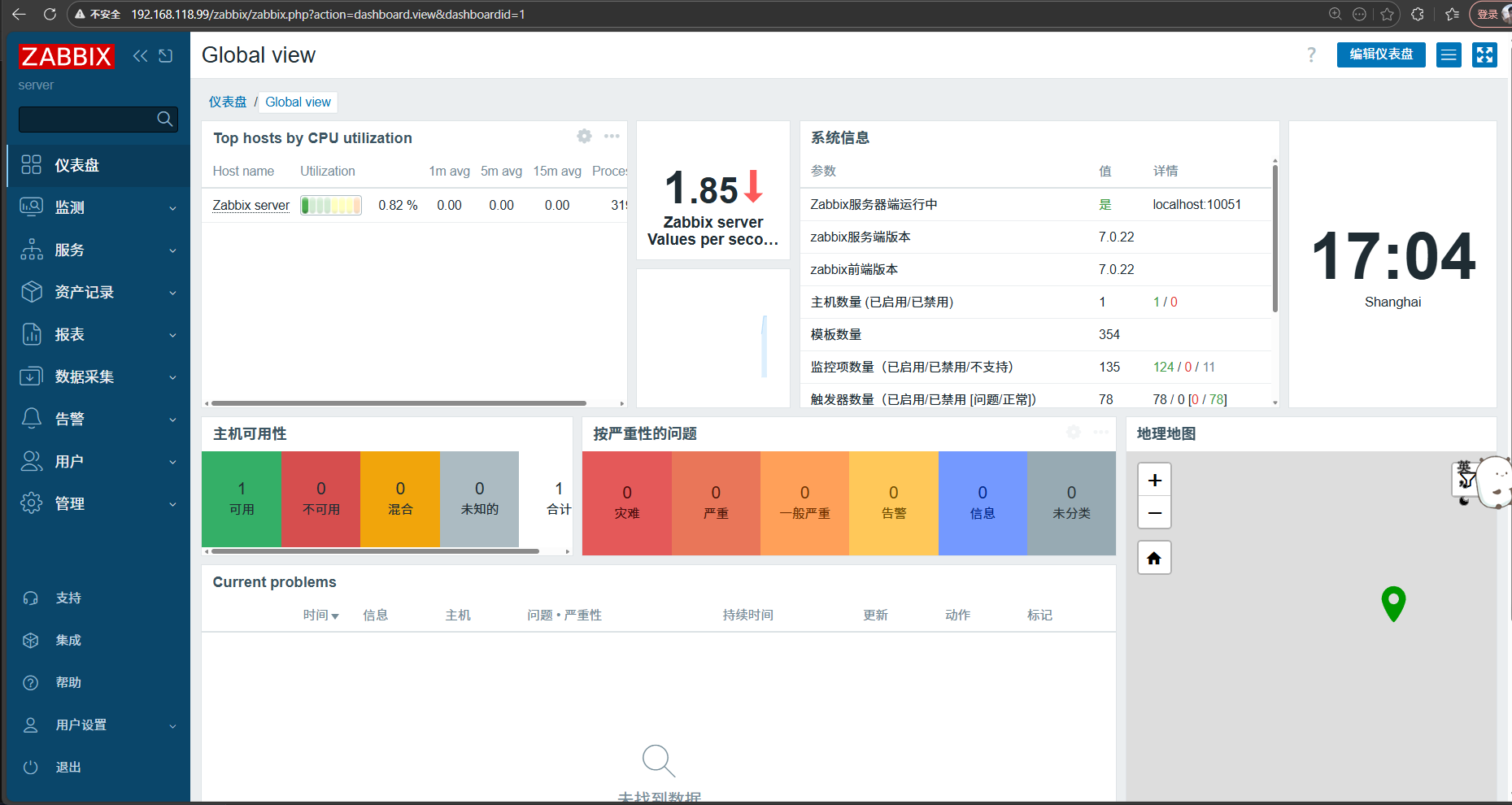Open Global view breadcrumb link
Viewport: 1512px width, 805px height.
(x=298, y=102)
